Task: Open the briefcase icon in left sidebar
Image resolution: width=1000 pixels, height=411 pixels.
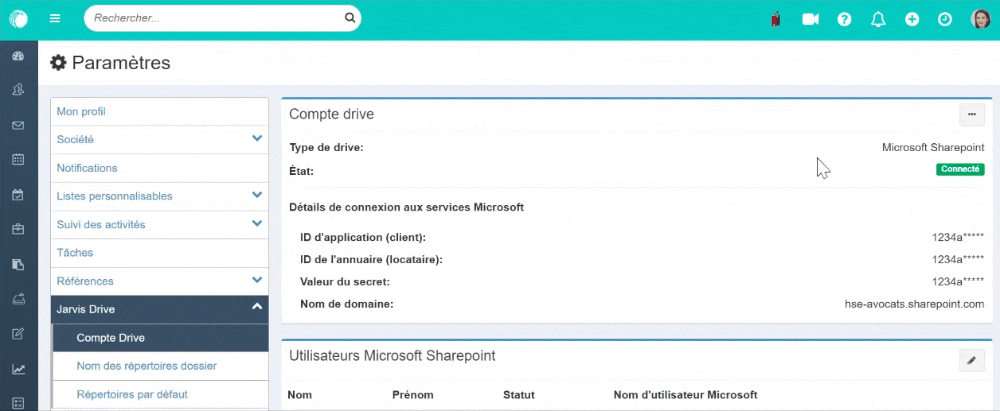Action: [18, 229]
